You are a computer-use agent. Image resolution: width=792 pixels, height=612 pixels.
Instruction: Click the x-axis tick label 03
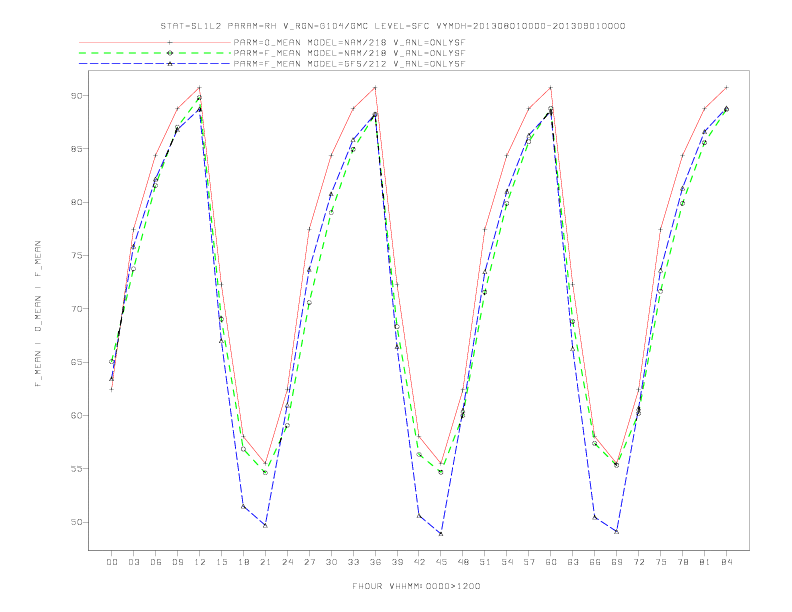(133, 562)
